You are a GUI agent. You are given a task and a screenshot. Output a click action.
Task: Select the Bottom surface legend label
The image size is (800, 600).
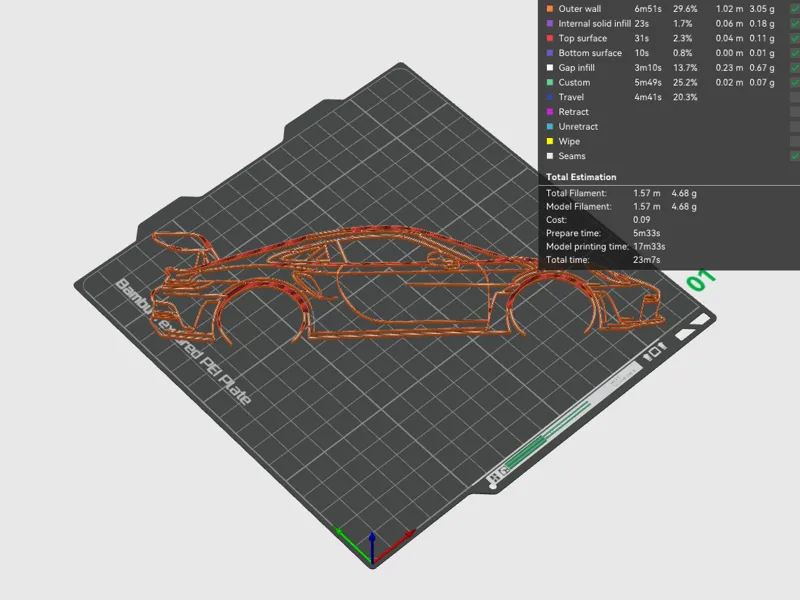(x=590, y=53)
